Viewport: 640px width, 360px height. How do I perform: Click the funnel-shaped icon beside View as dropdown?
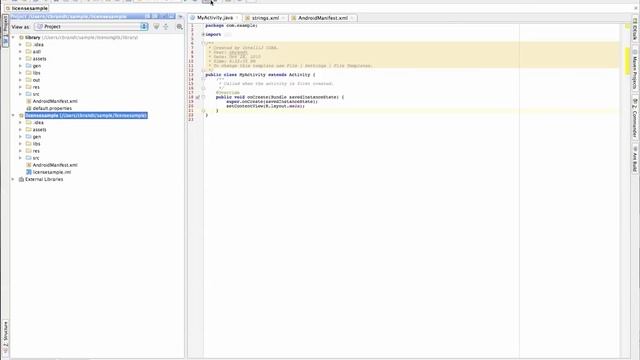click(156, 27)
